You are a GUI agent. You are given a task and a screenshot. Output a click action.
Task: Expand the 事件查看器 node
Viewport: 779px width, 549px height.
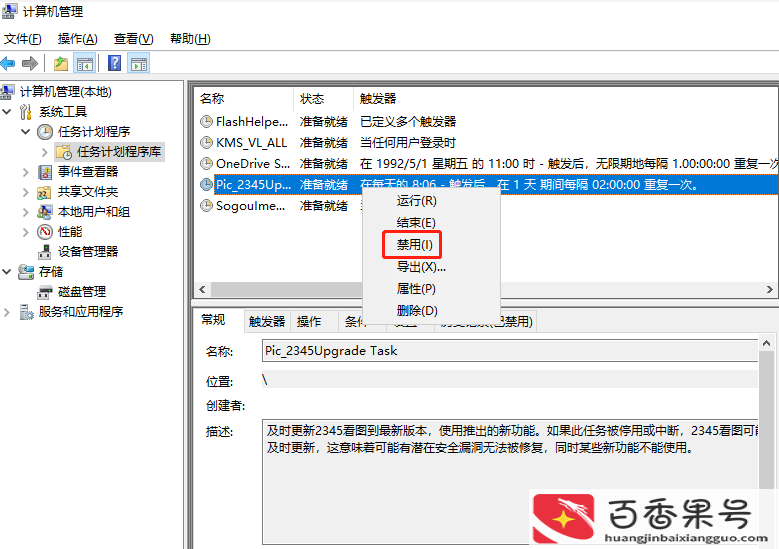tap(26, 172)
